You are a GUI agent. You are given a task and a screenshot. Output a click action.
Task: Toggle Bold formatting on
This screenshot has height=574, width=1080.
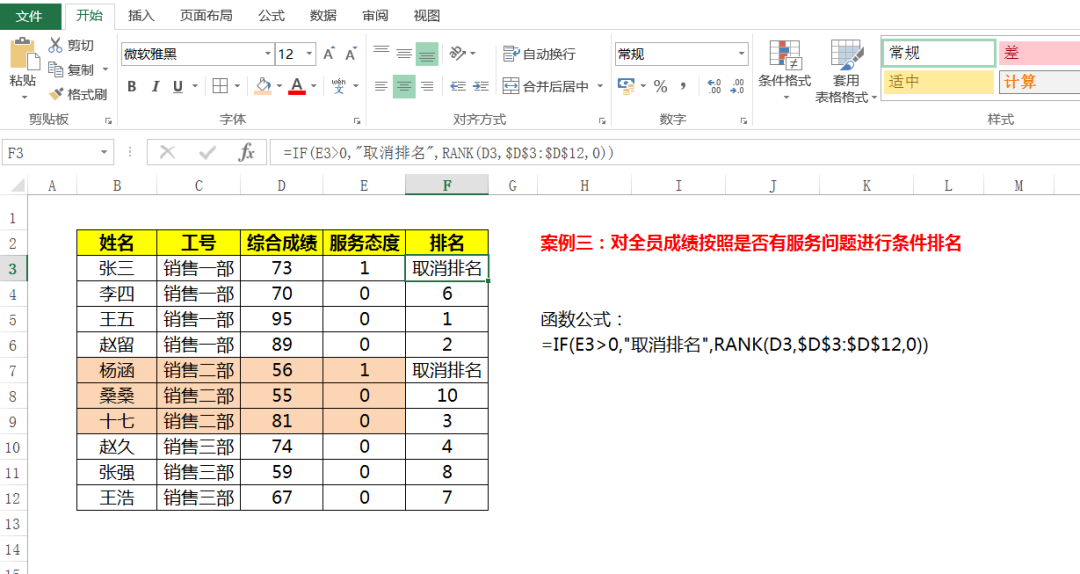(x=132, y=86)
